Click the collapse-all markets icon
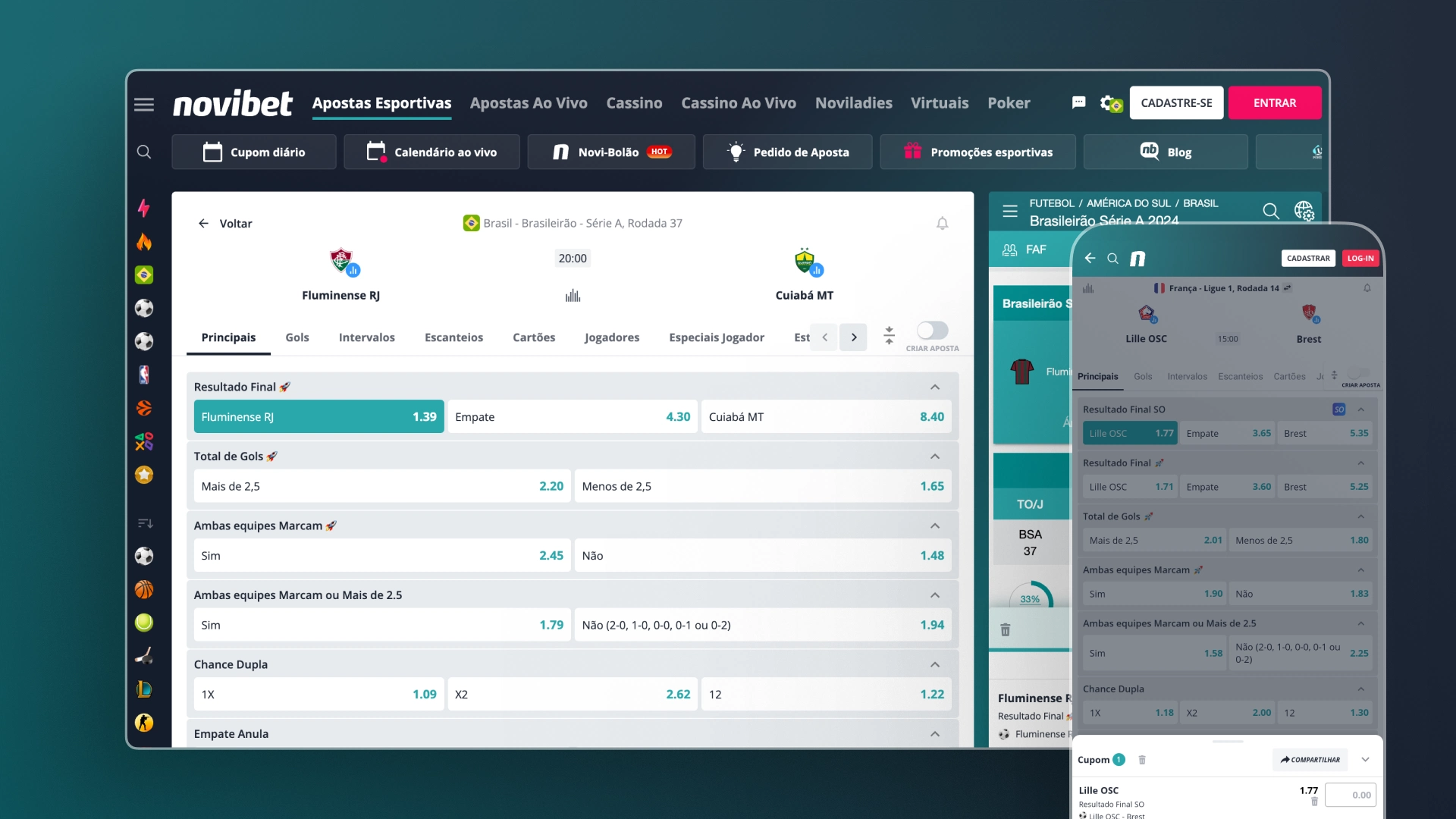This screenshot has height=819, width=1456. (x=889, y=335)
